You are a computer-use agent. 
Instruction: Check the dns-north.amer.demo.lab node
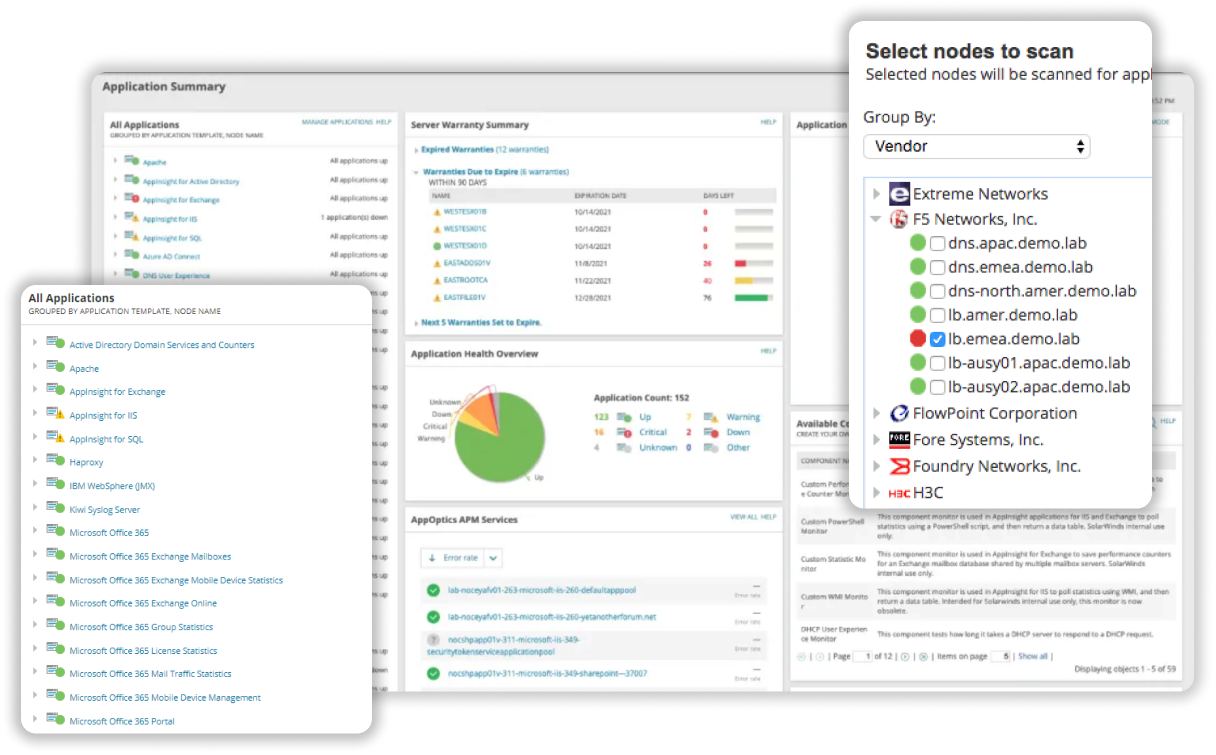938,291
